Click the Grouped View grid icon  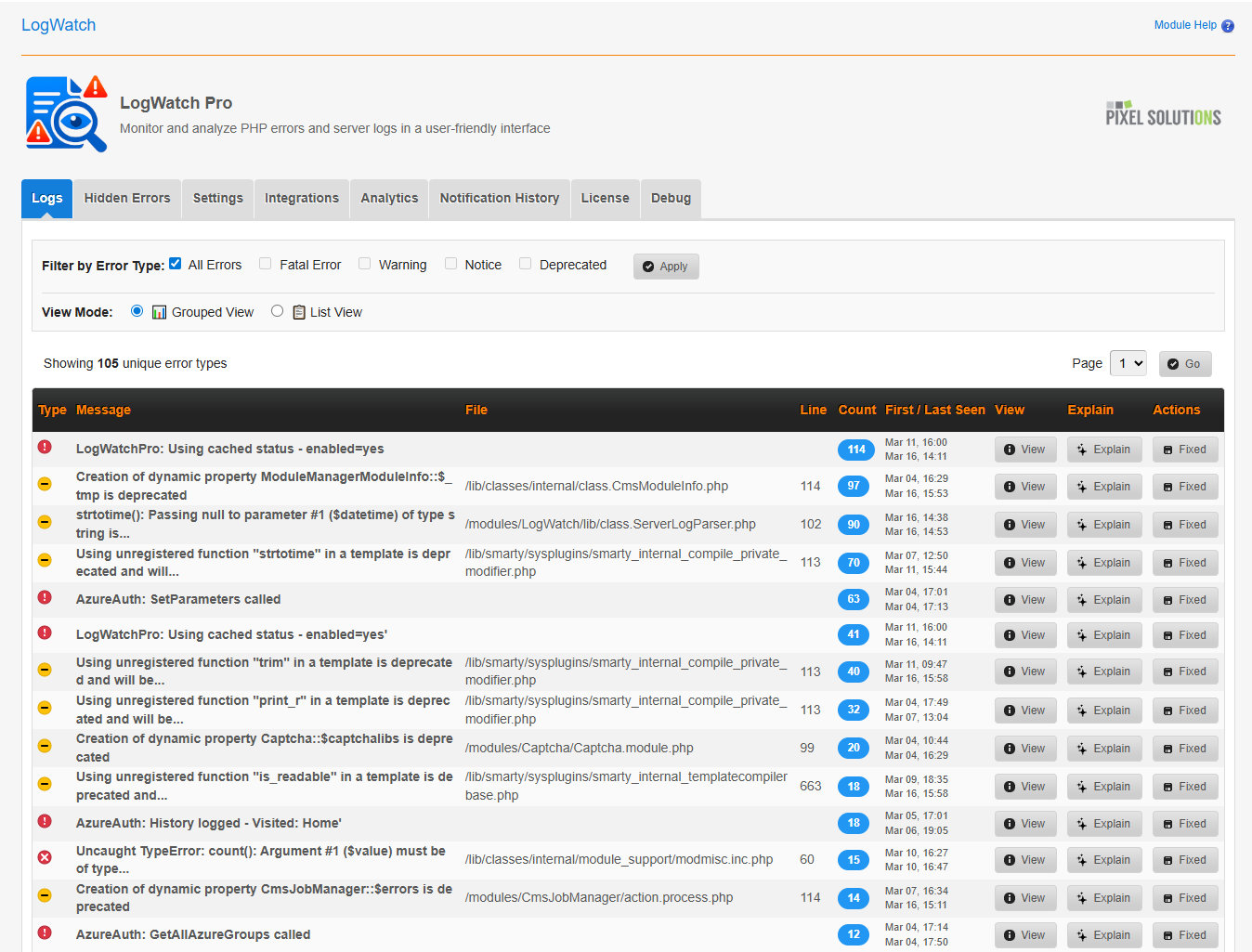click(159, 311)
